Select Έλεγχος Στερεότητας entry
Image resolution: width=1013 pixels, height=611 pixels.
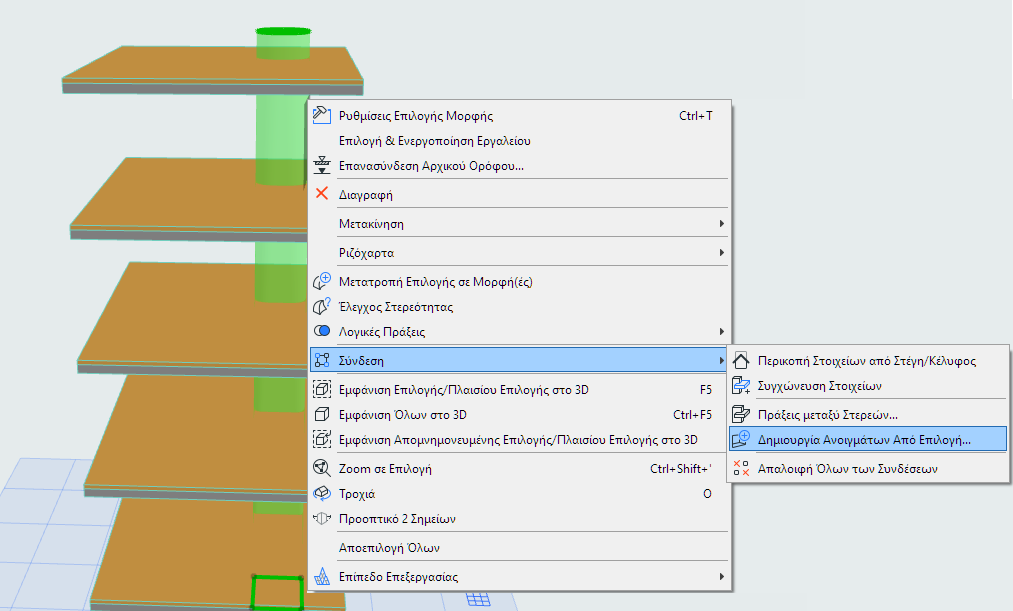click(520, 307)
